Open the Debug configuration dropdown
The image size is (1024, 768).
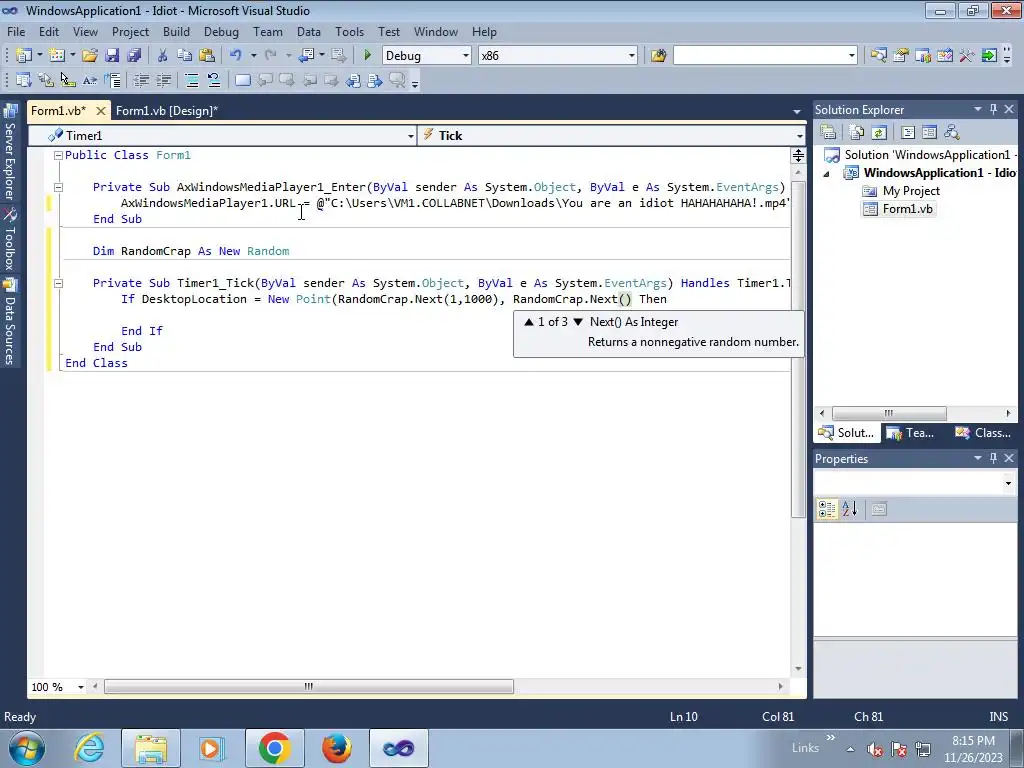click(466, 56)
